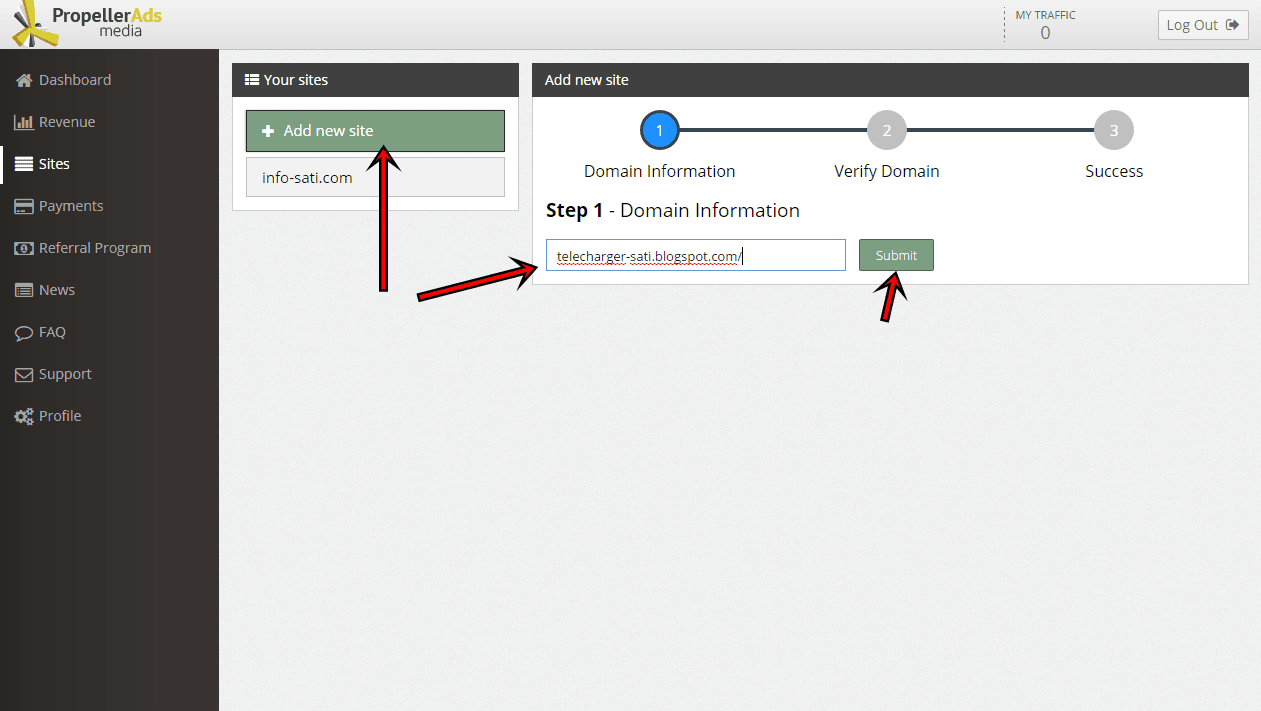Screen dimensions: 1261x711
Task: Click step 3 circle in progress bar
Action: 1114,130
